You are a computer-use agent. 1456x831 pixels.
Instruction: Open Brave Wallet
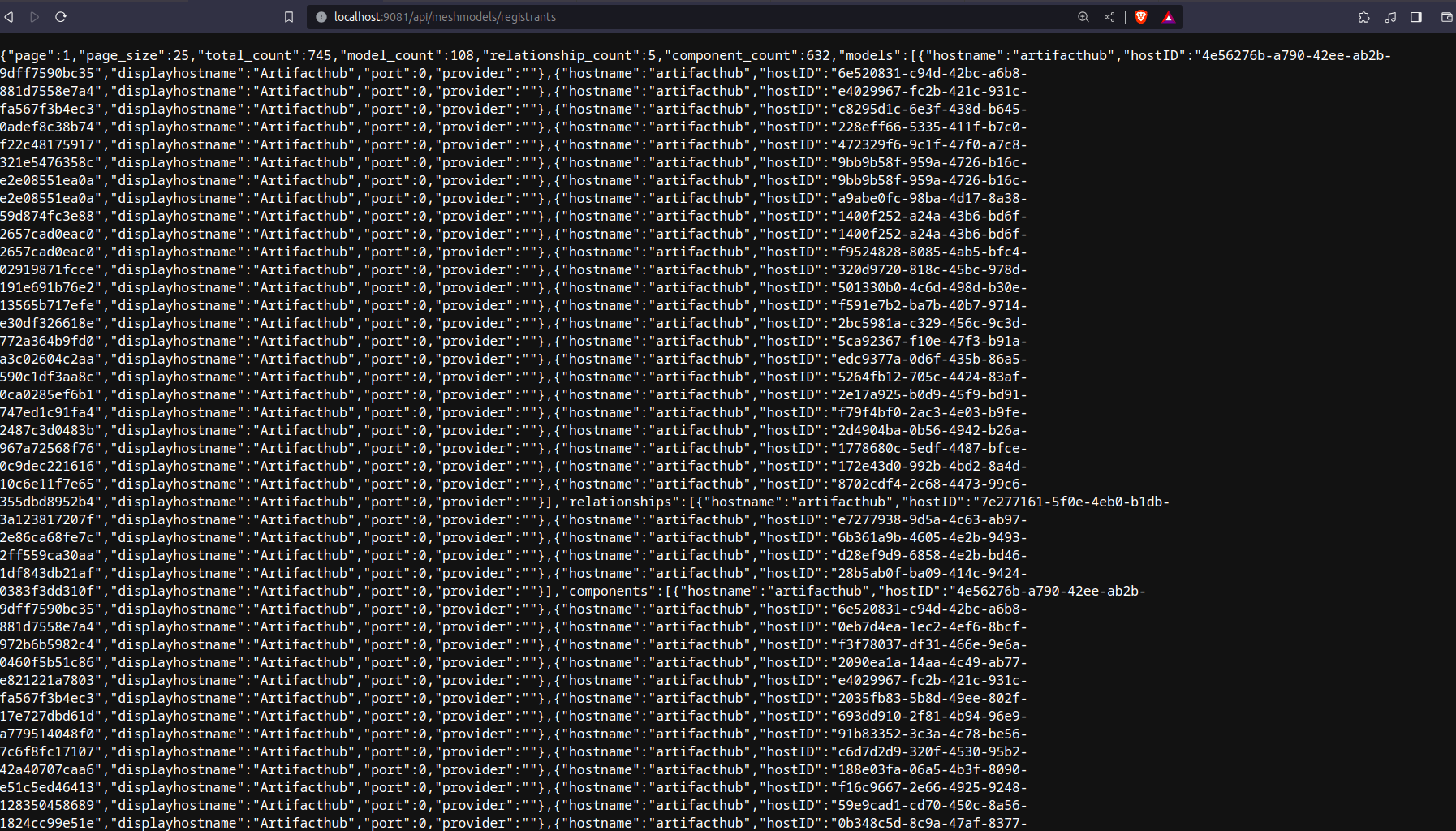1445,16
